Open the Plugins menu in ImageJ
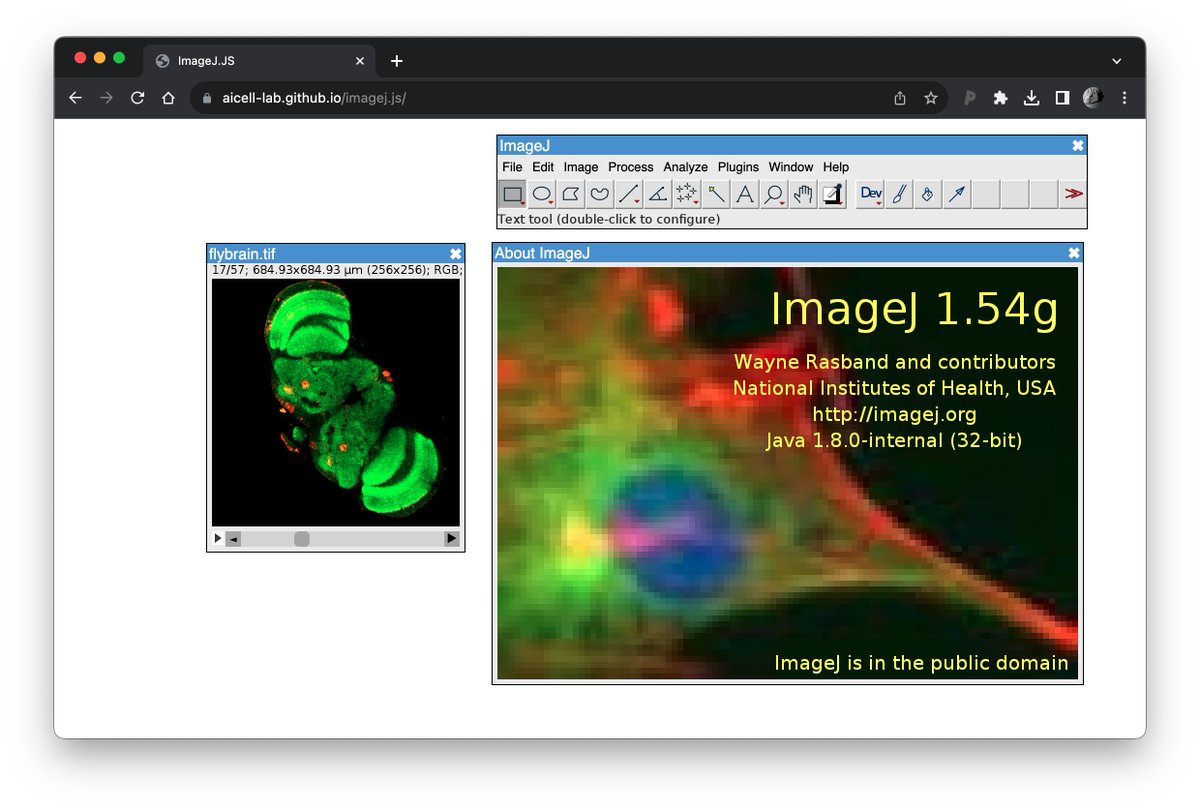 coord(738,167)
